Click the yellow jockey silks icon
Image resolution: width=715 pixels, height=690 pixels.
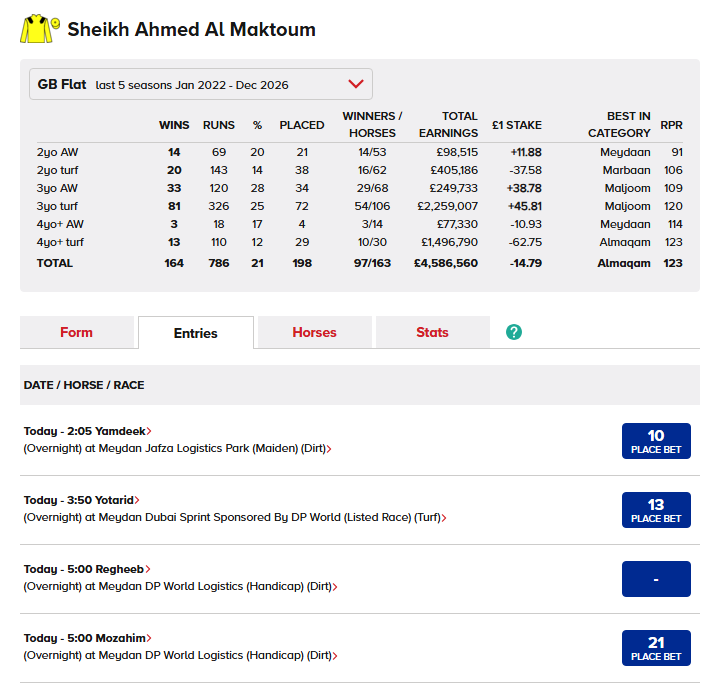pos(39,30)
